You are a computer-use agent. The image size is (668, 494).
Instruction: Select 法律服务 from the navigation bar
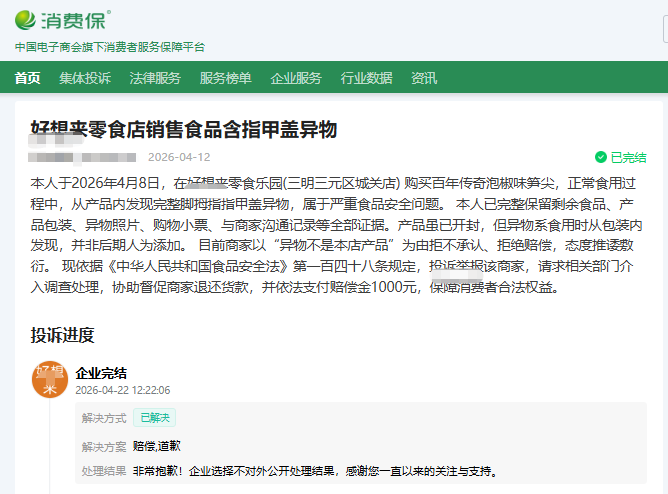pyautogui.click(x=155, y=78)
